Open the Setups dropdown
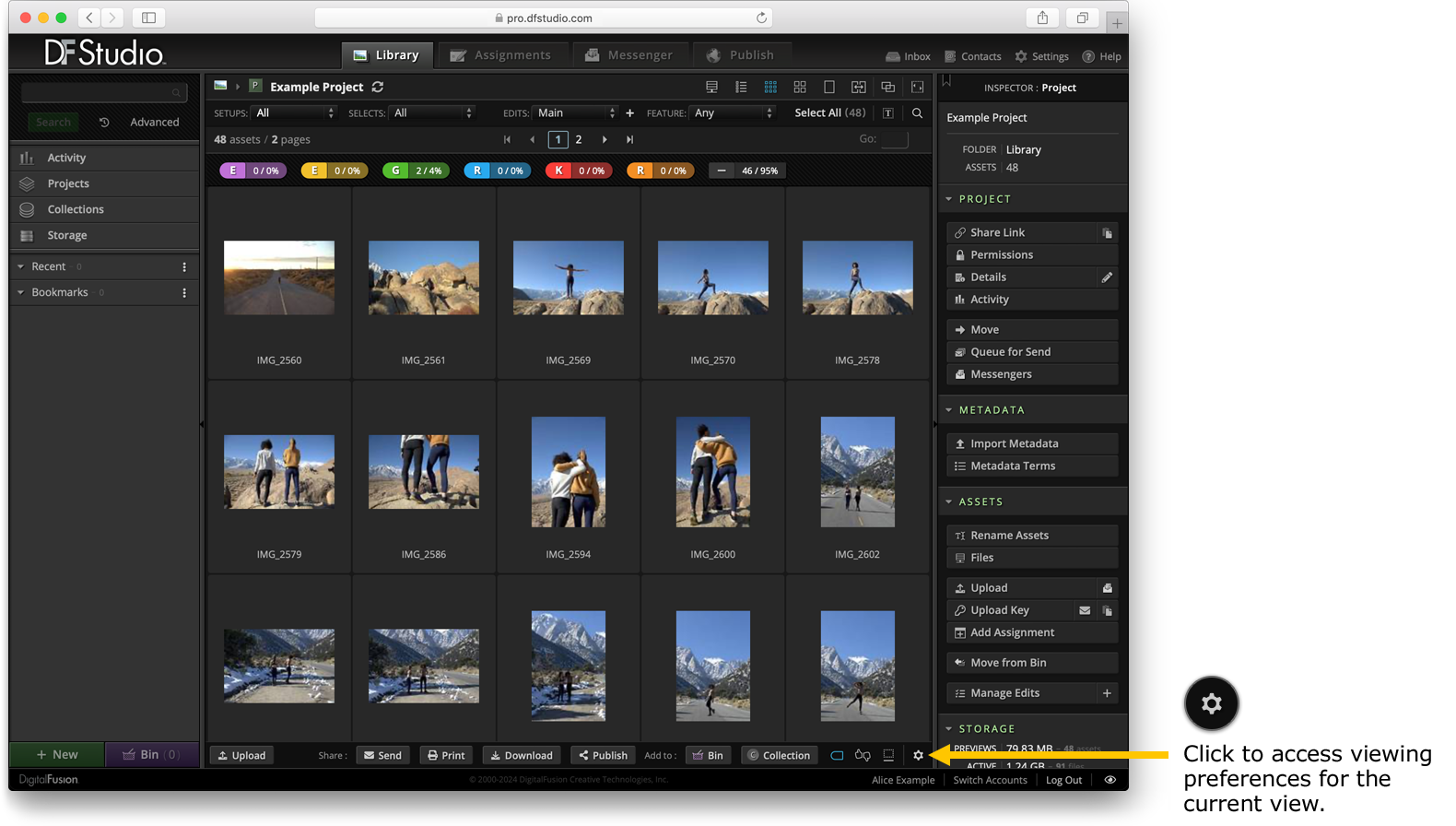1456x826 pixels. click(x=295, y=112)
